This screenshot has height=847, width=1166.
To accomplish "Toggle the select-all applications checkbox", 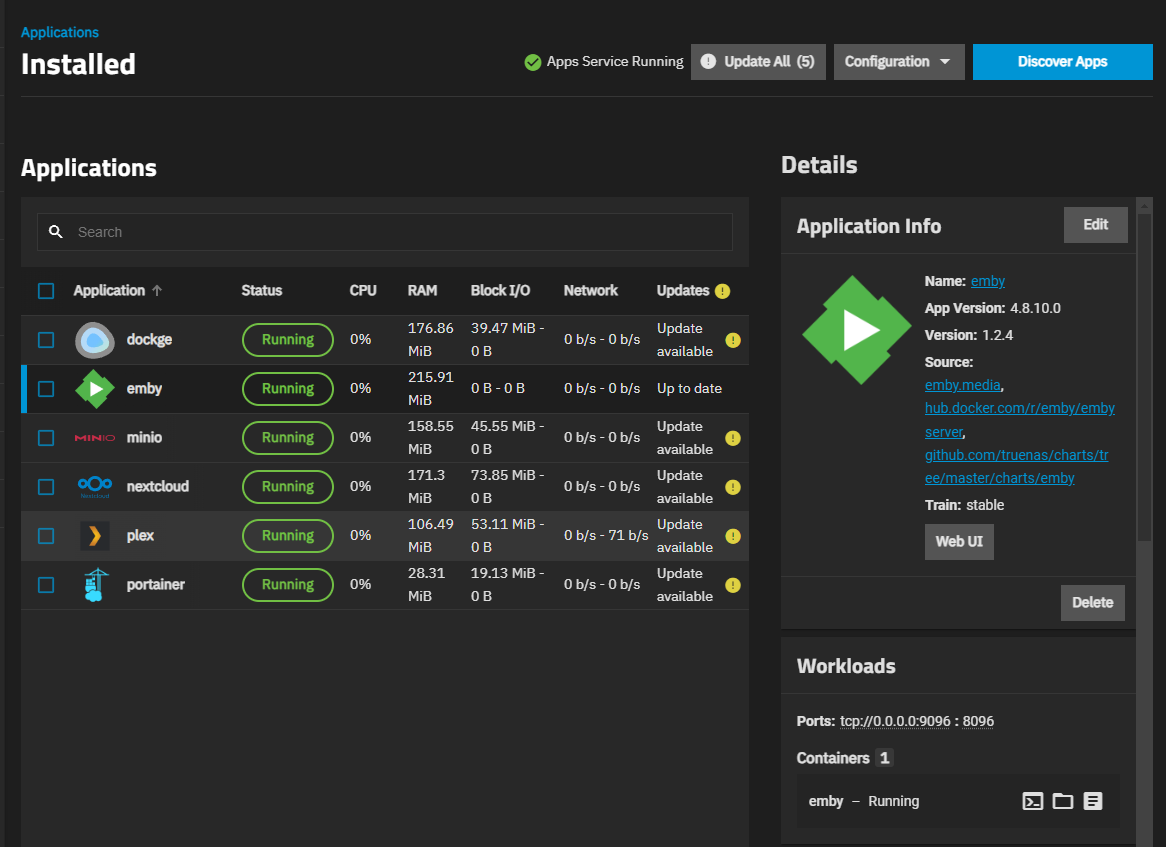I will click(x=46, y=291).
